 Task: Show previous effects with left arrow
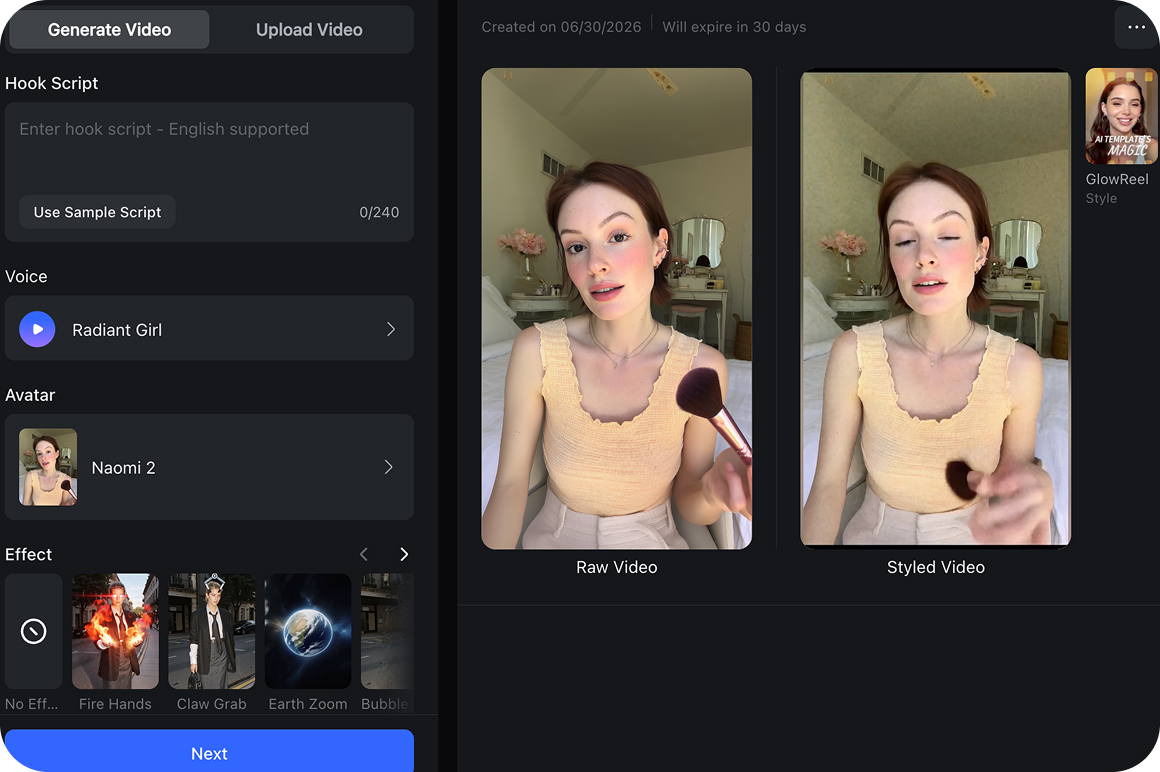(x=363, y=554)
